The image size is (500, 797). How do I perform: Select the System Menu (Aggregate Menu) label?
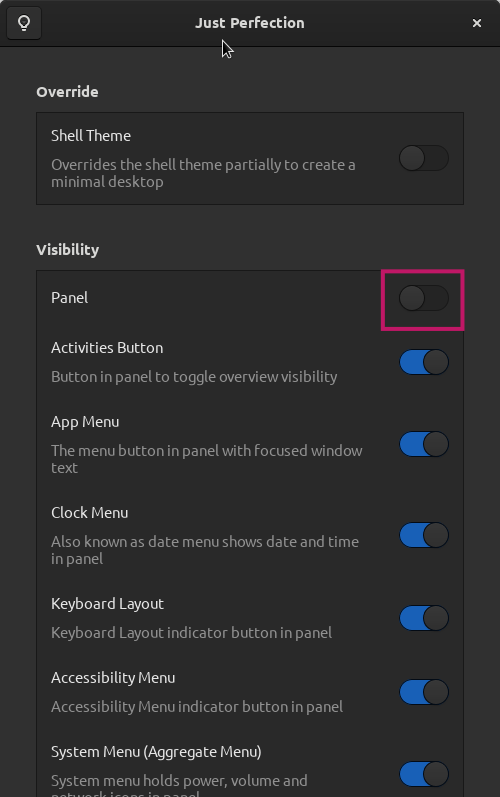pyautogui.click(x=157, y=752)
